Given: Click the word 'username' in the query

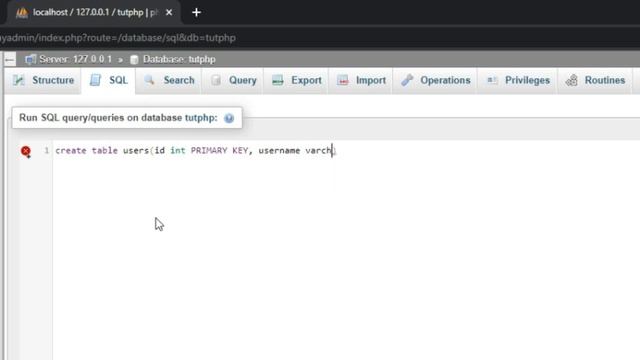Looking at the screenshot, I should (279, 151).
